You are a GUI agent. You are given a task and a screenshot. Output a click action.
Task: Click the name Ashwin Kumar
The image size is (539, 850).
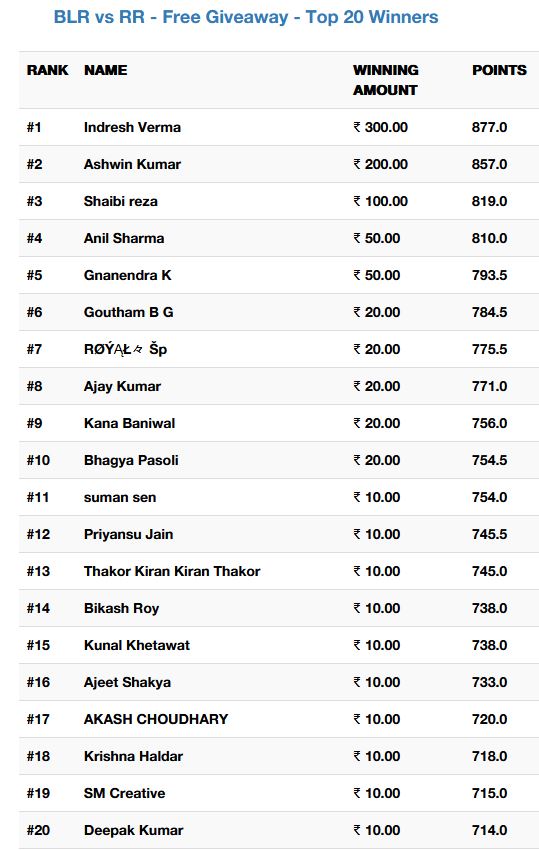click(x=132, y=164)
